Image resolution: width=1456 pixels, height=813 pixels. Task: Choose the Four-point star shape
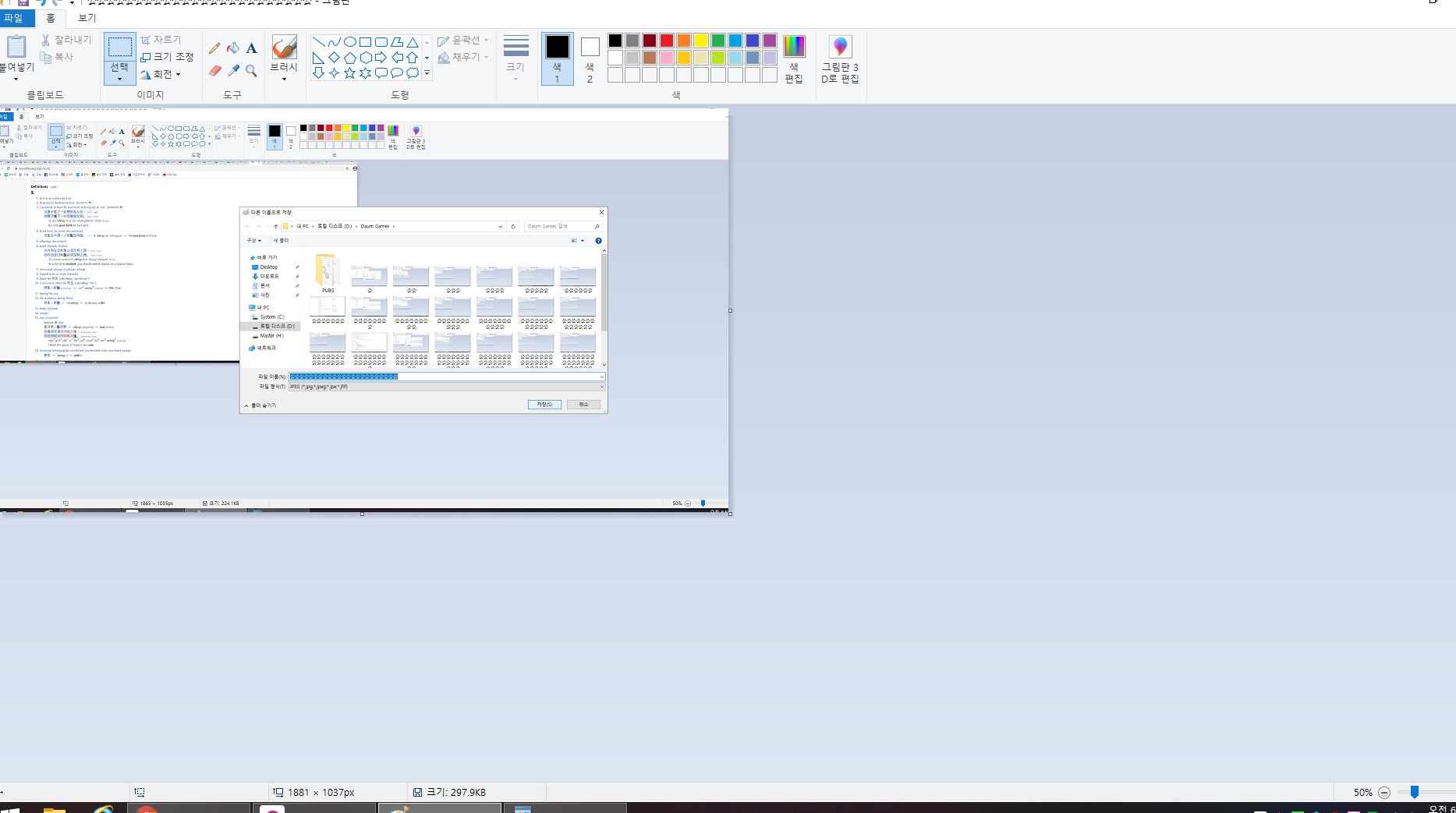point(334,72)
